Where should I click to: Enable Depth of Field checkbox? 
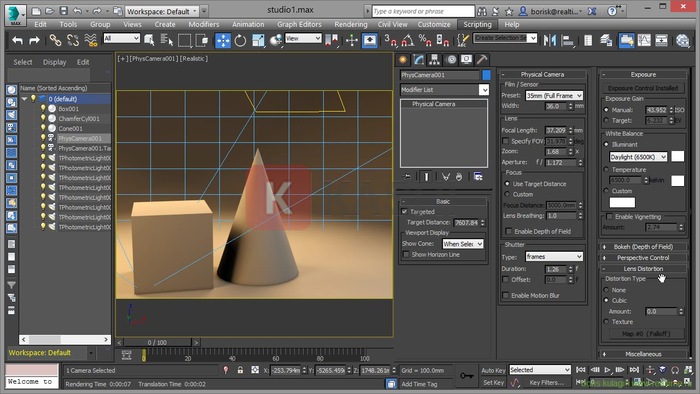pyautogui.click(x=508, y=231)
